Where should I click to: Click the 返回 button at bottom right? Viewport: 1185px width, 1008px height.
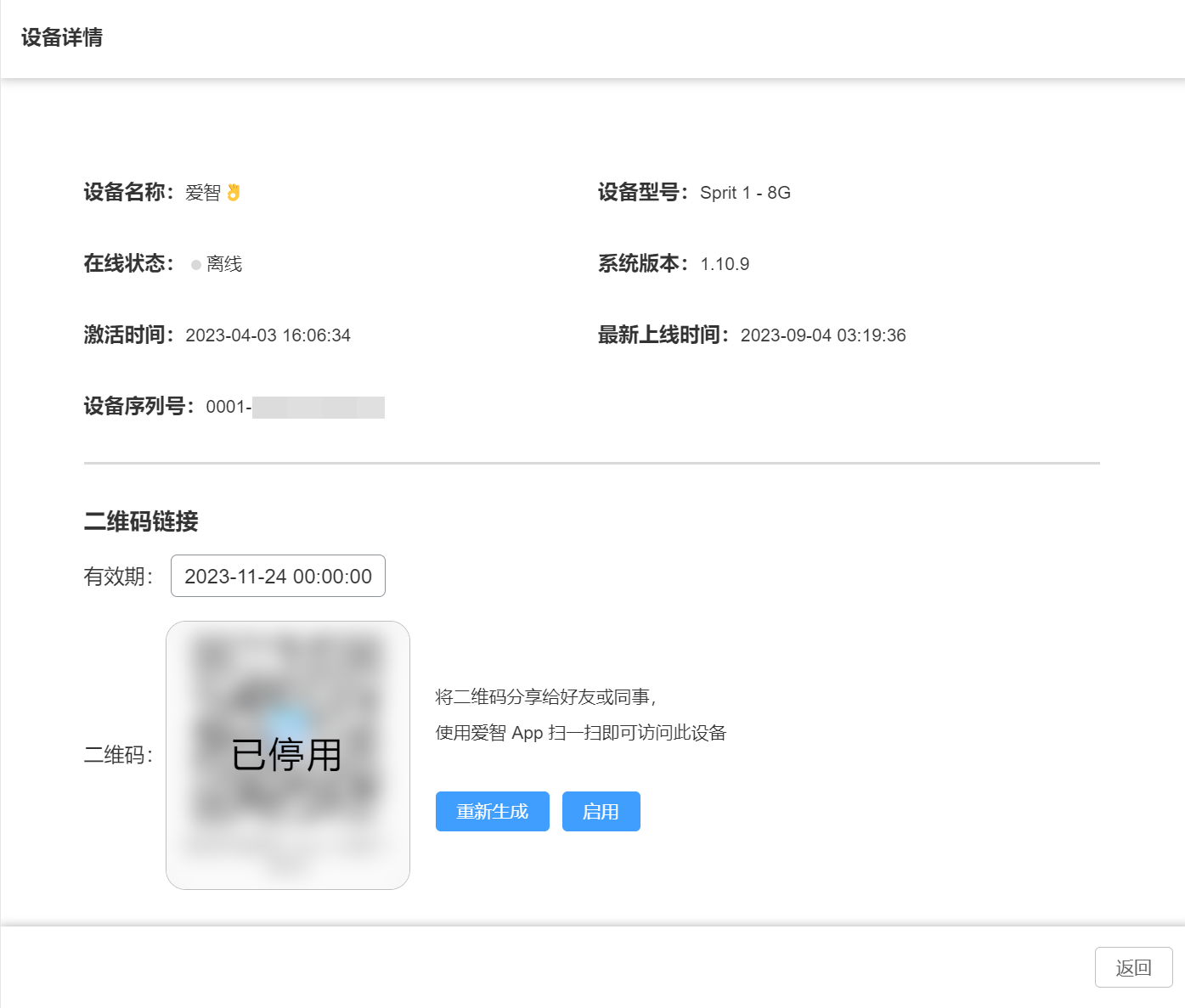tap(1133, 967)
